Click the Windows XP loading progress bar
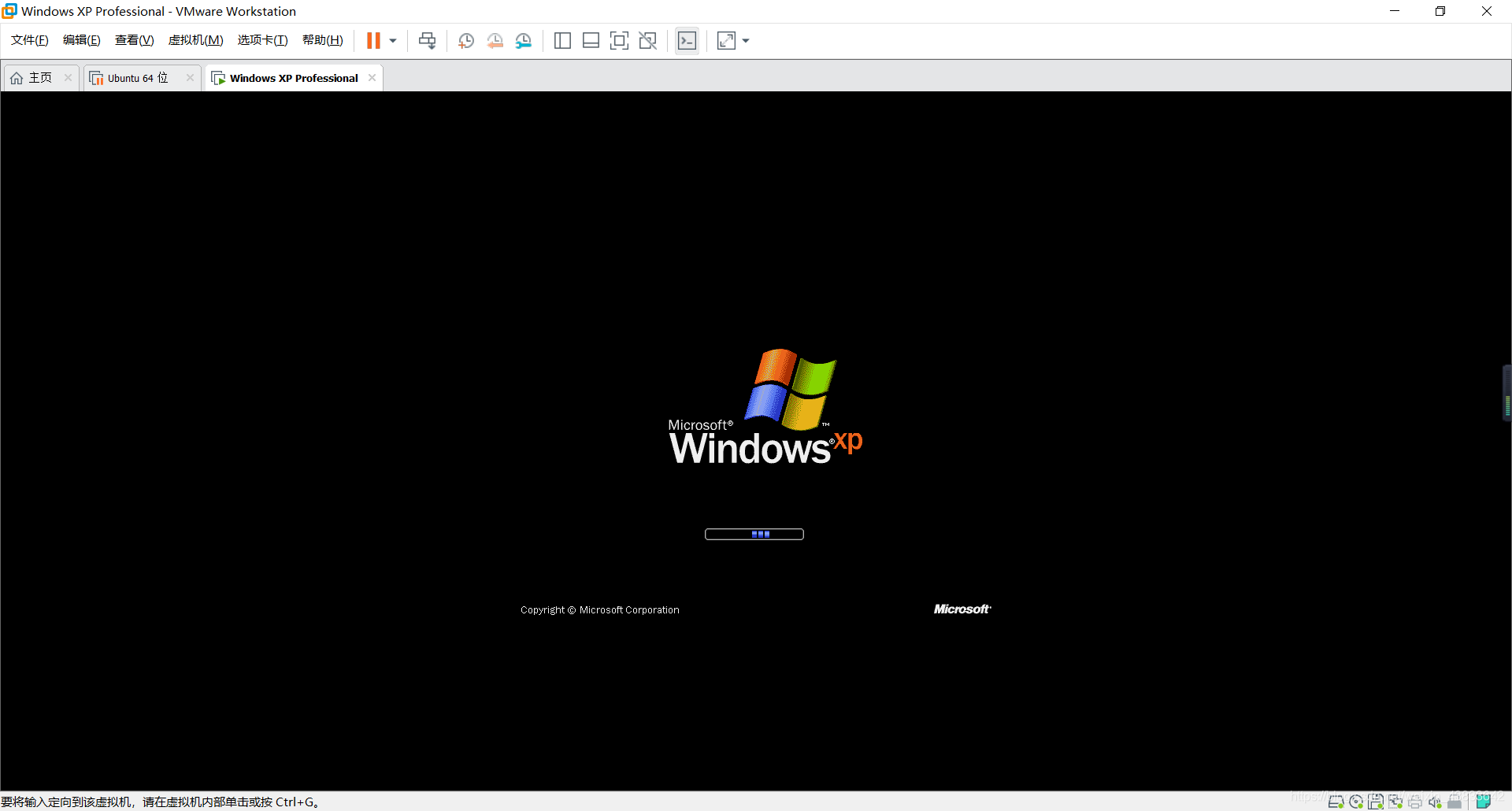This screenshot has height=811, width=1512. (754, 534)
